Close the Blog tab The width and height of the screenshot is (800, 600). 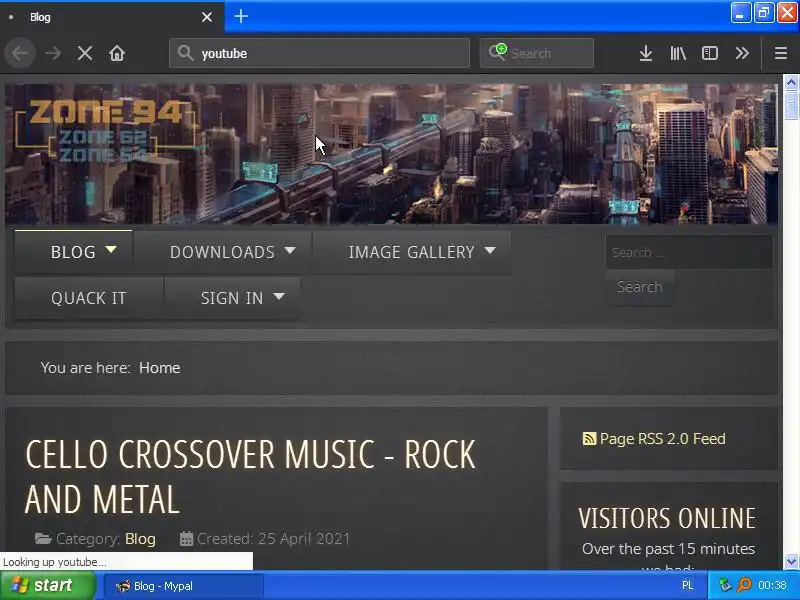[x=207, y=17]
